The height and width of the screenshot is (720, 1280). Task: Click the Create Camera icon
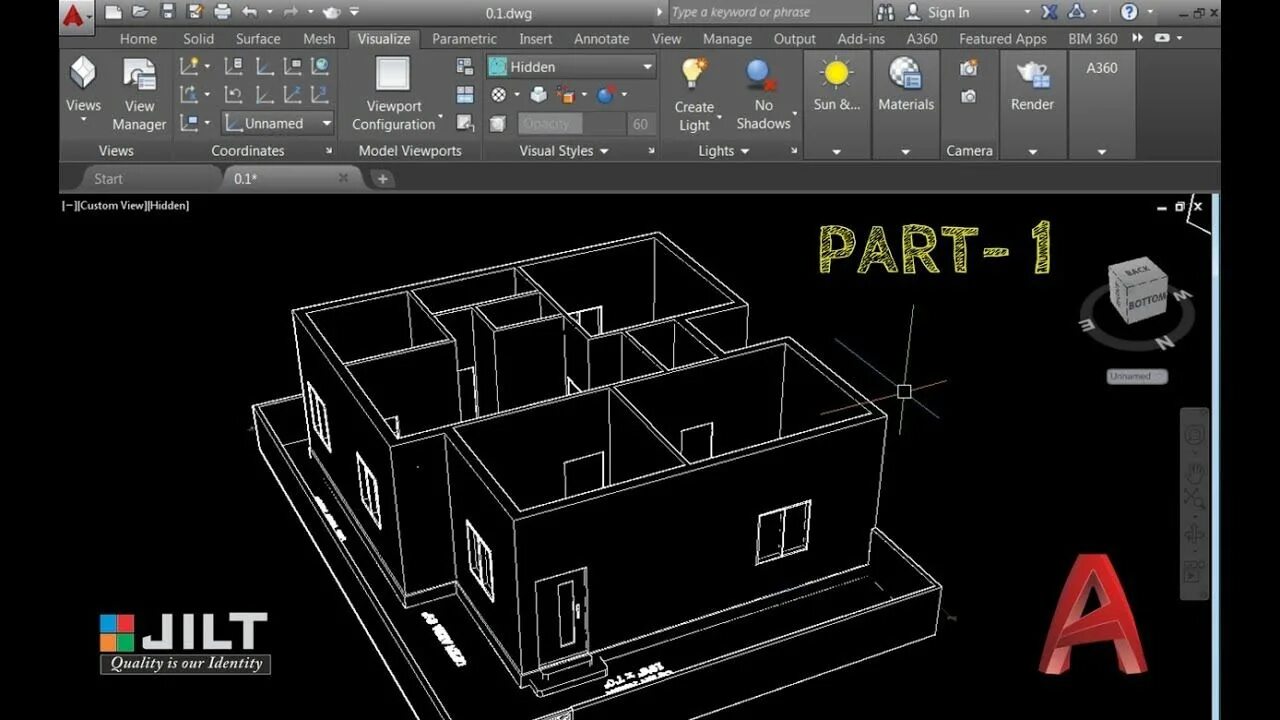pos(968,68)
